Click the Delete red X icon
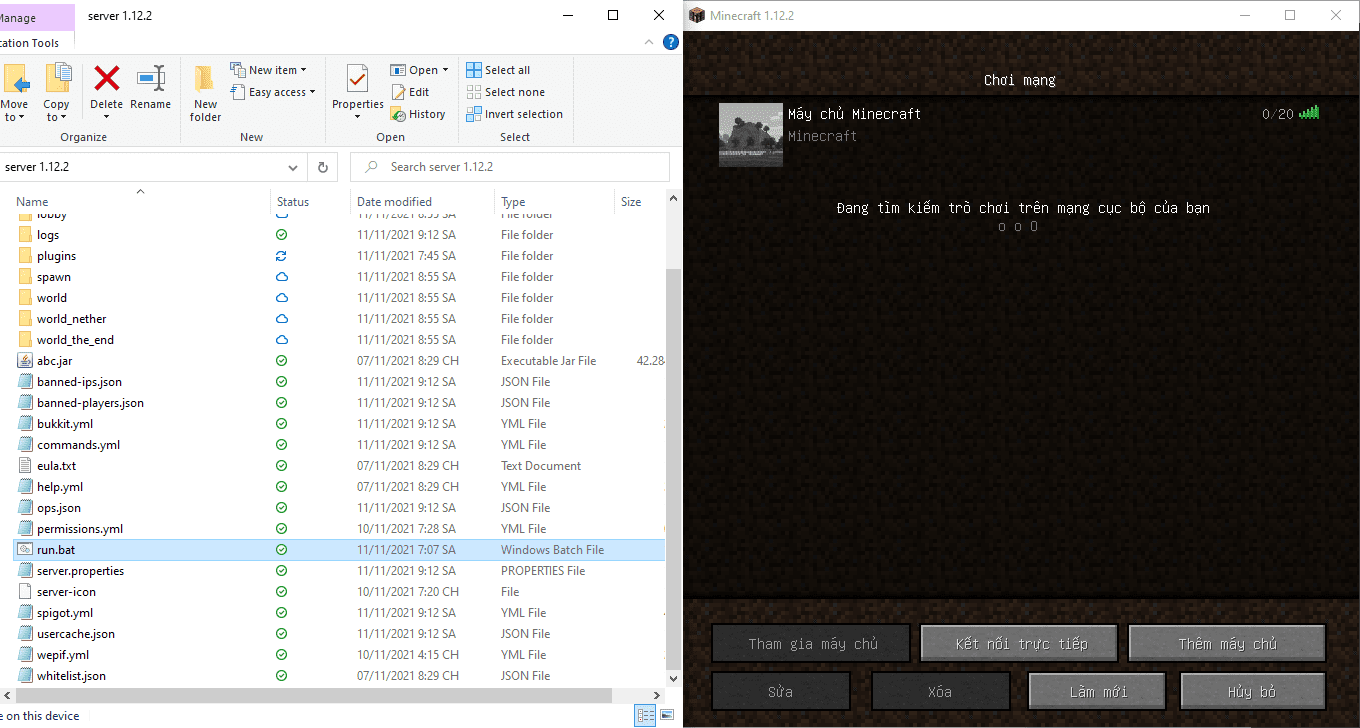1360x728 pixels. (x=106, y=78)
